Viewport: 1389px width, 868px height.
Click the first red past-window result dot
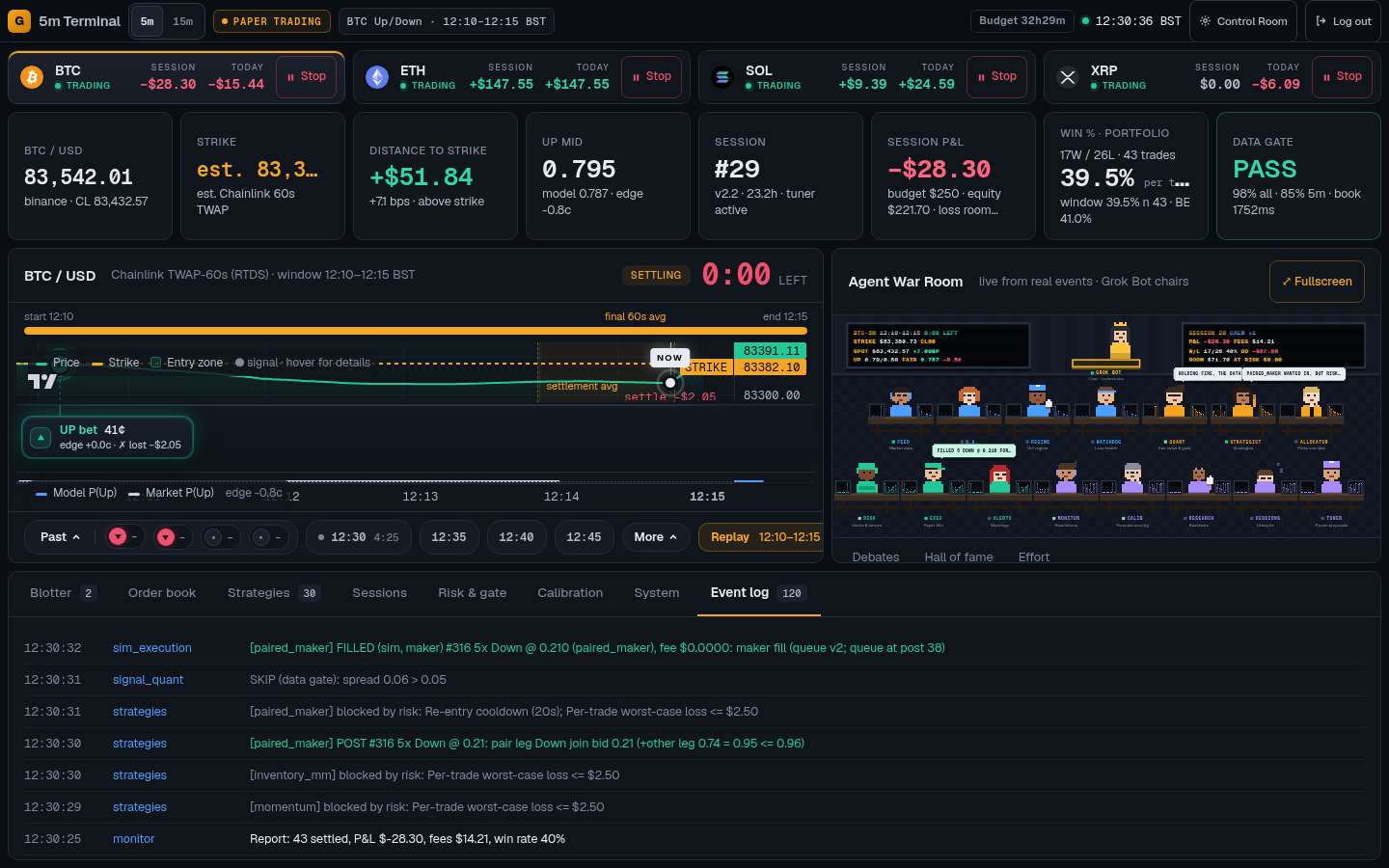tap(118, 537)
